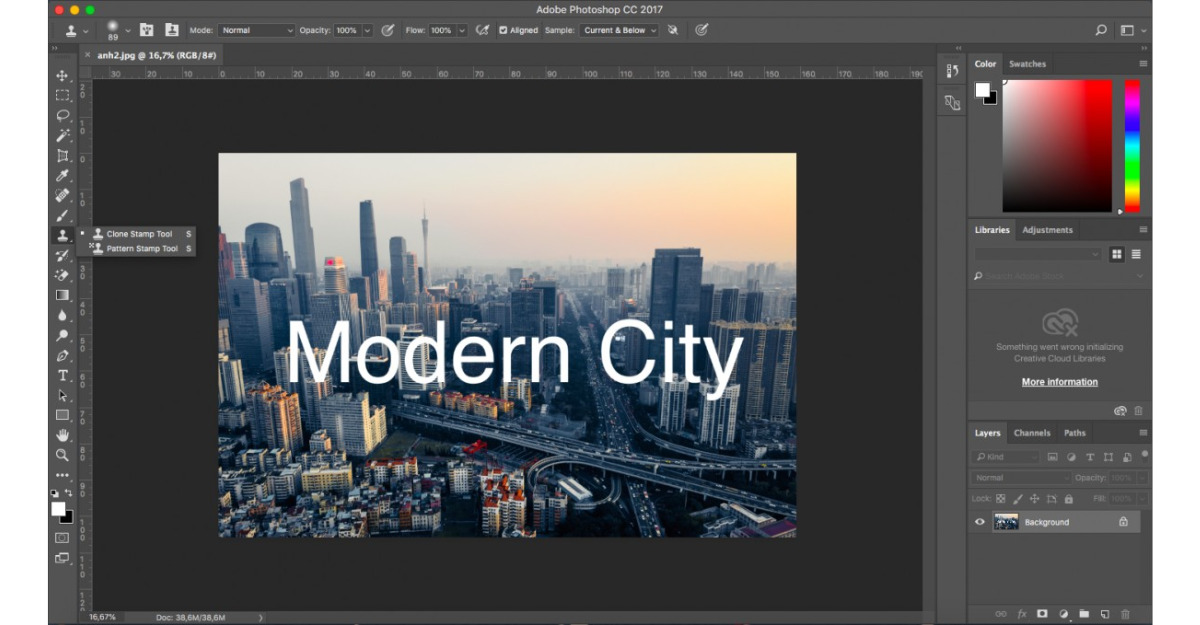Image resolution: width=1200 pixels, height=625 pixels.
Task: Switch libraries to grid view
Action: [x=1117, y=254]
